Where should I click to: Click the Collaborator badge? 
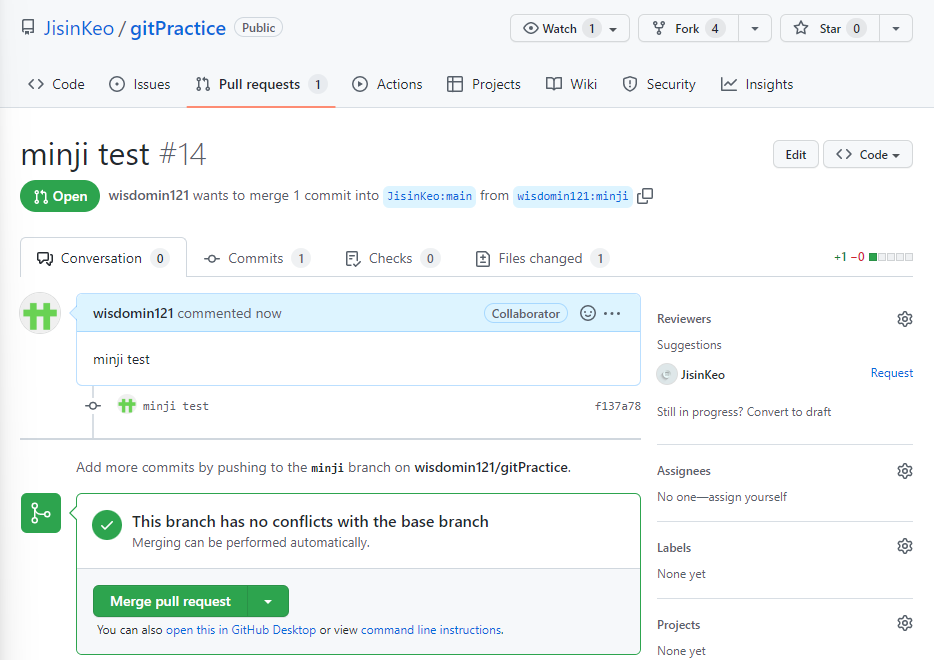pyautogui.click(x=525, y=313)
